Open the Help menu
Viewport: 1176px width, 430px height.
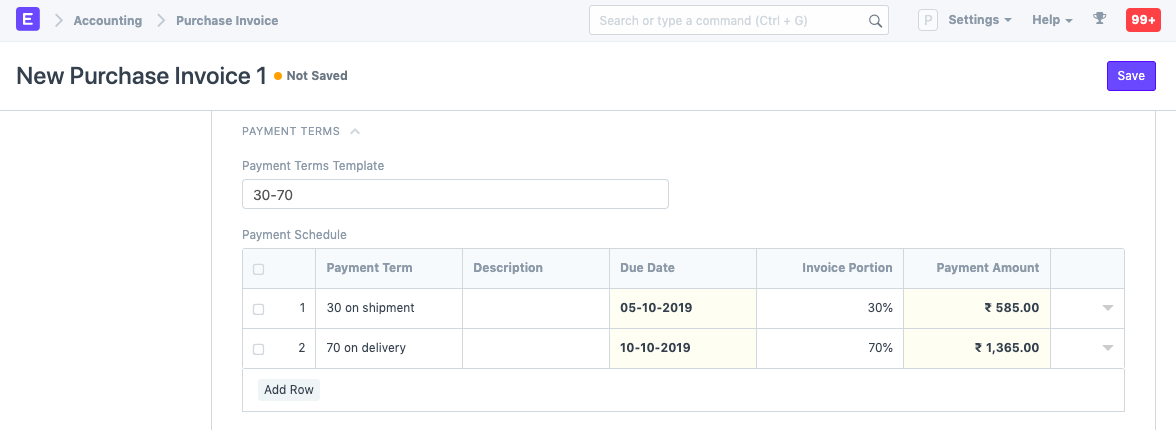click(1051, 20)
